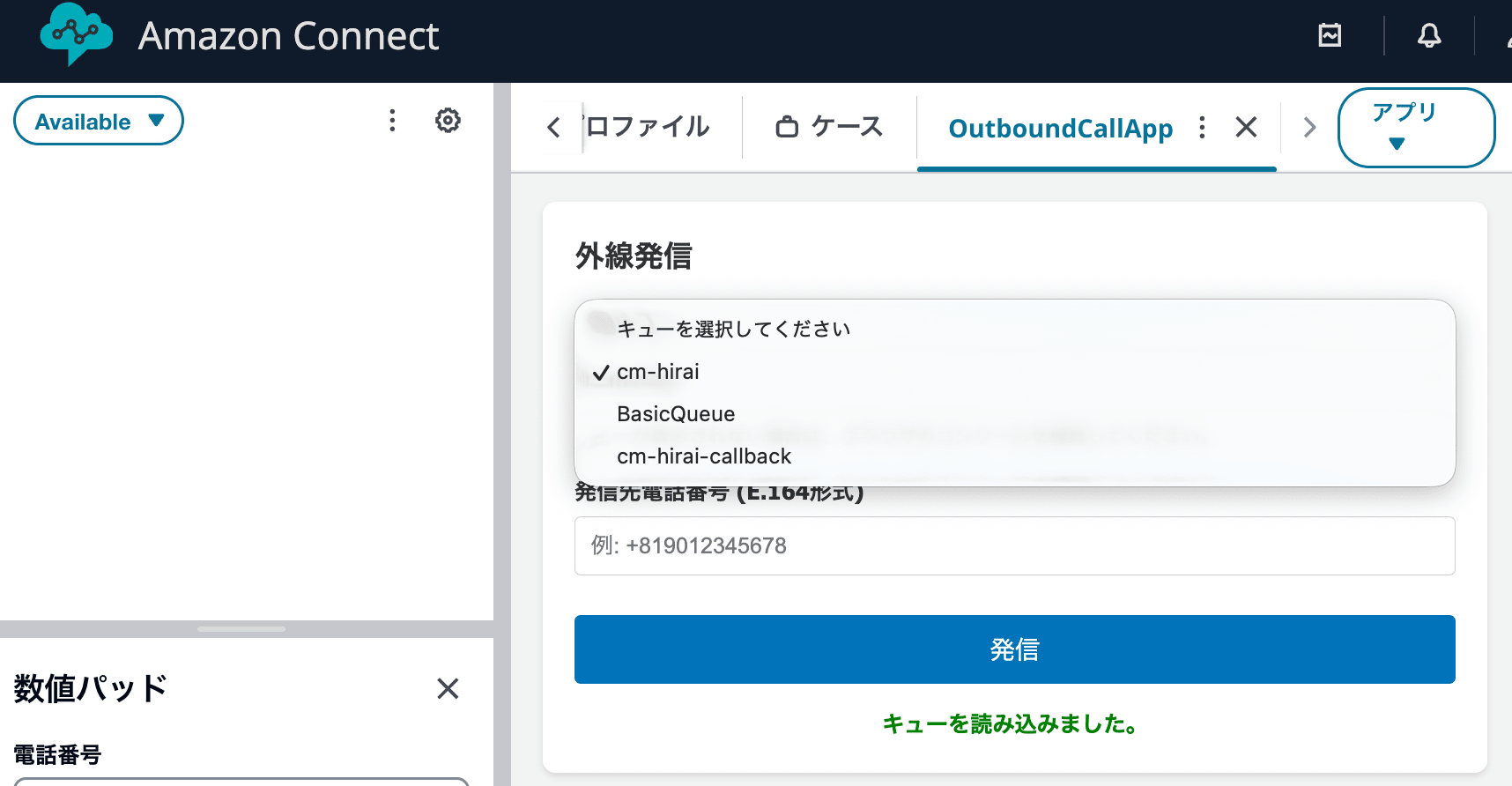Click the 発信 call button
1512x786 pixels.
pyautogui.click(x=1014, y=649)
